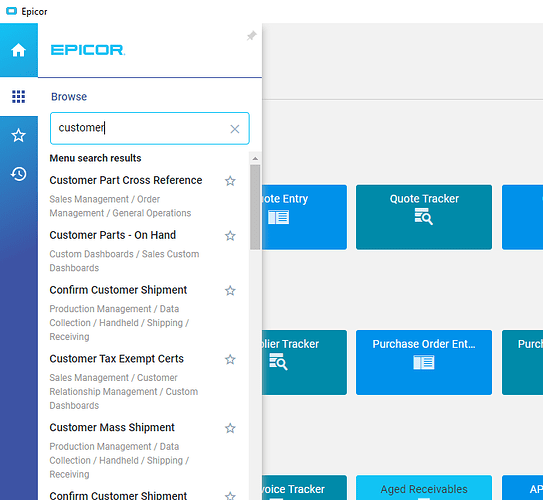Click the search results scrollbar up arrow
The height and width of the screenshot is (500, 543).
(x=255, y=159)
